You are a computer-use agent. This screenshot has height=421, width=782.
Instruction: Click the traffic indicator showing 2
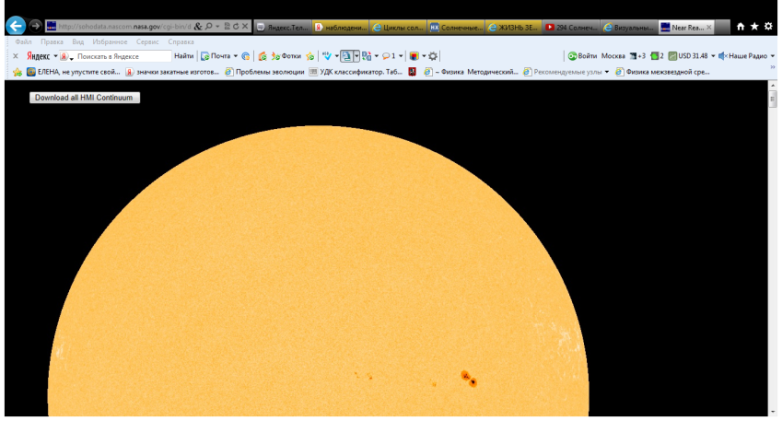click(657, 56)
